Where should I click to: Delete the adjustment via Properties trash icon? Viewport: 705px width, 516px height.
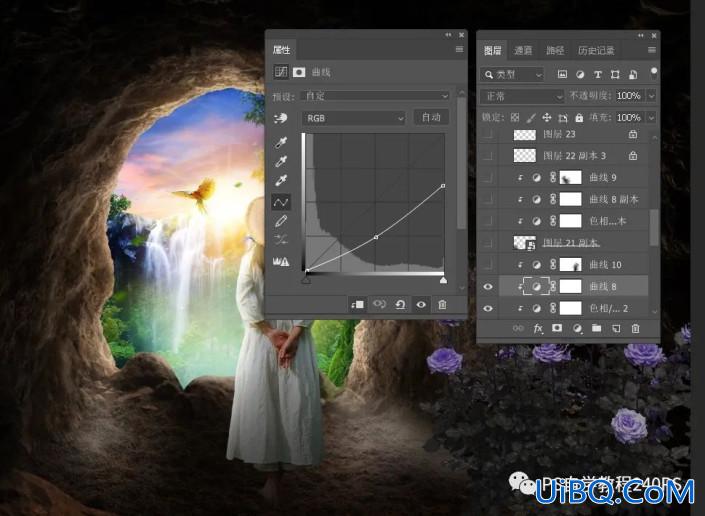(442, 305)
